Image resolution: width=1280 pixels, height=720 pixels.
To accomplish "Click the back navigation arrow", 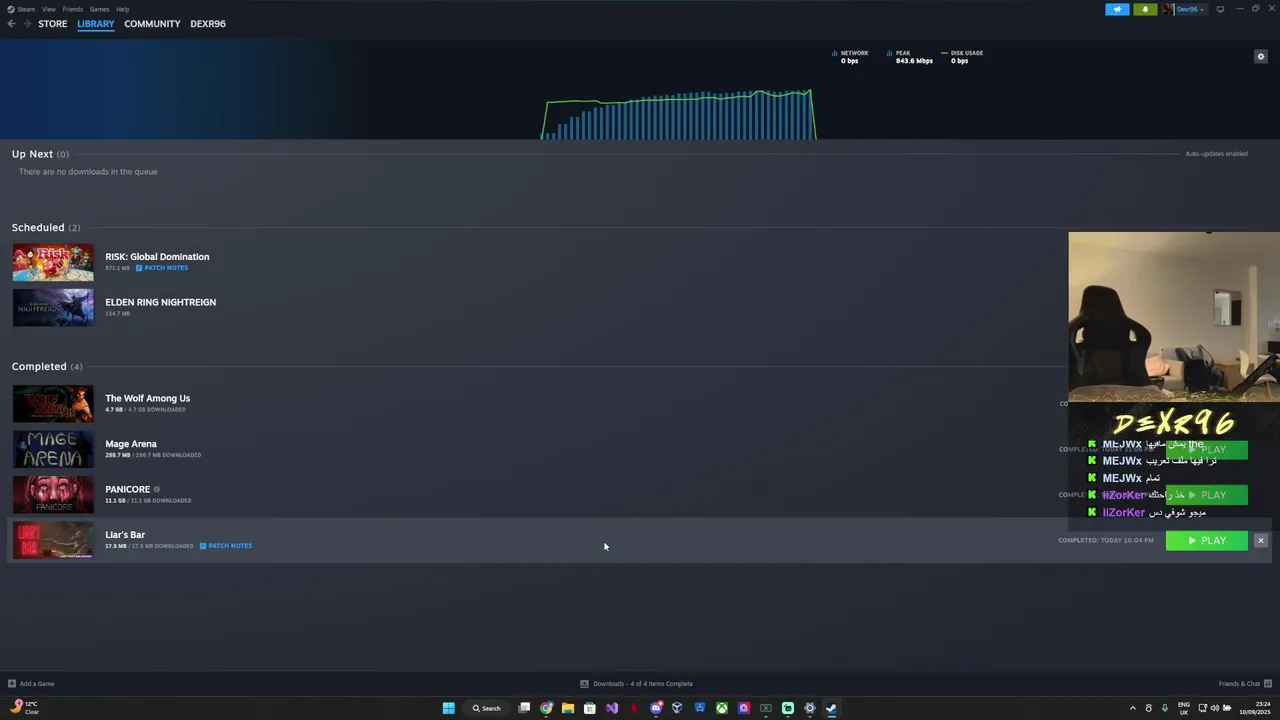I will pyautogui.click(x=12, y=24).
